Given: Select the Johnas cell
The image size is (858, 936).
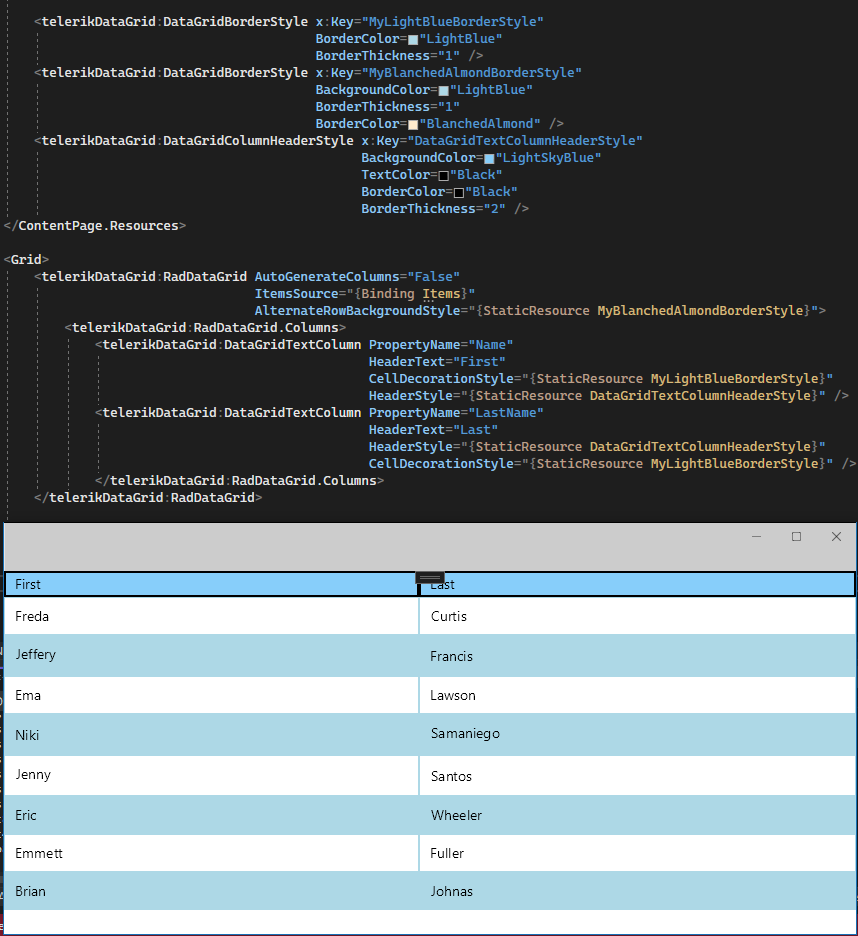Looking at the screenshot, I should (x=637, y=891).
